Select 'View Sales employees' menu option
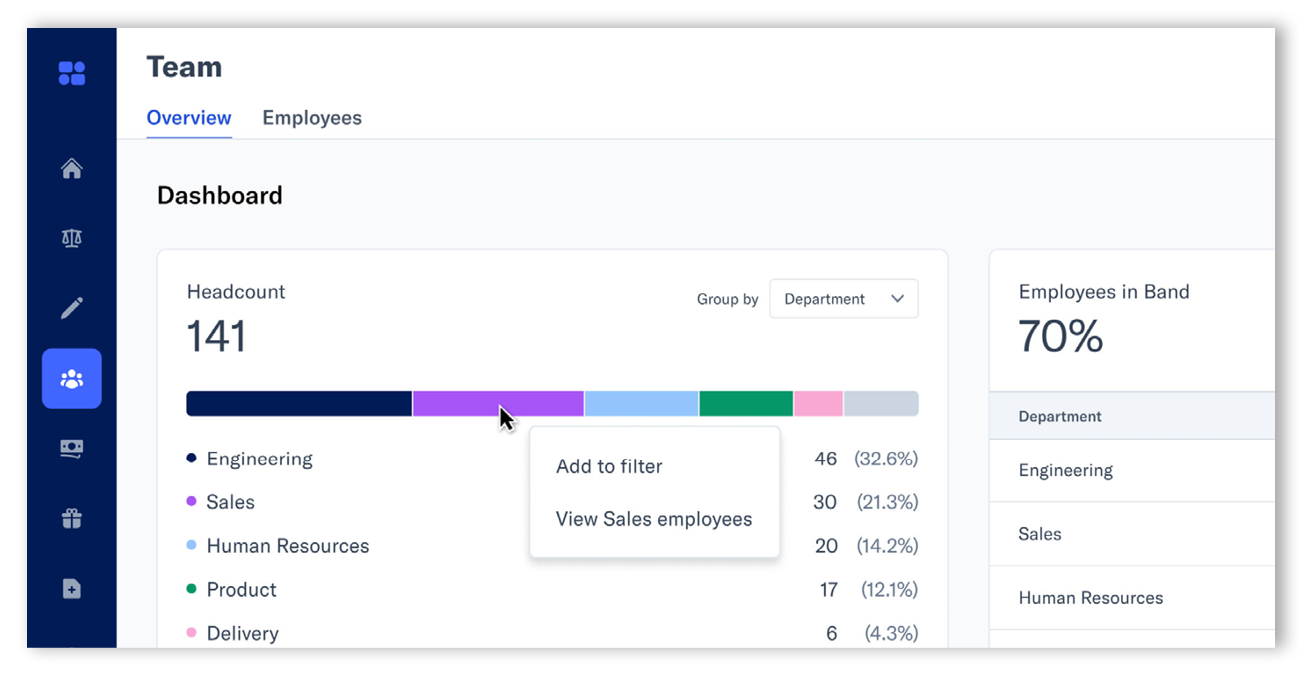 click(654, 519)
